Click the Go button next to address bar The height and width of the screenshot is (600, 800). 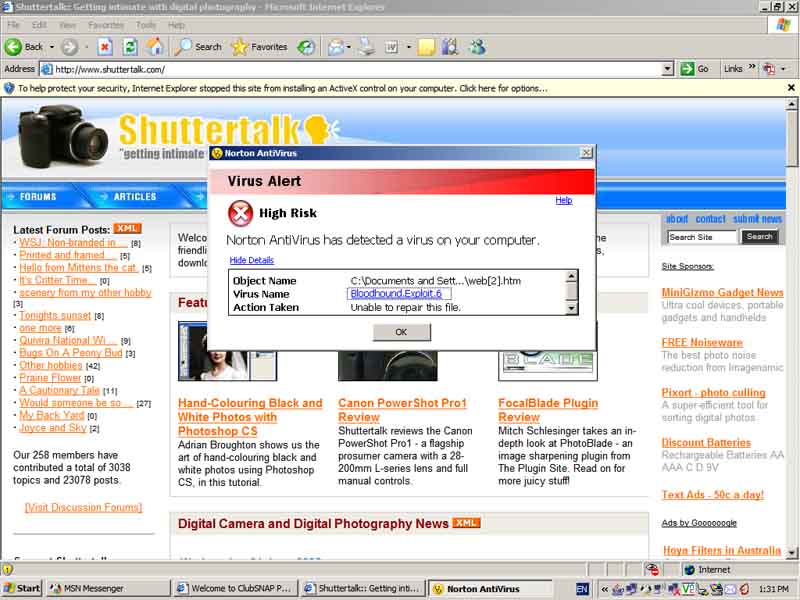tap(695, 69)
